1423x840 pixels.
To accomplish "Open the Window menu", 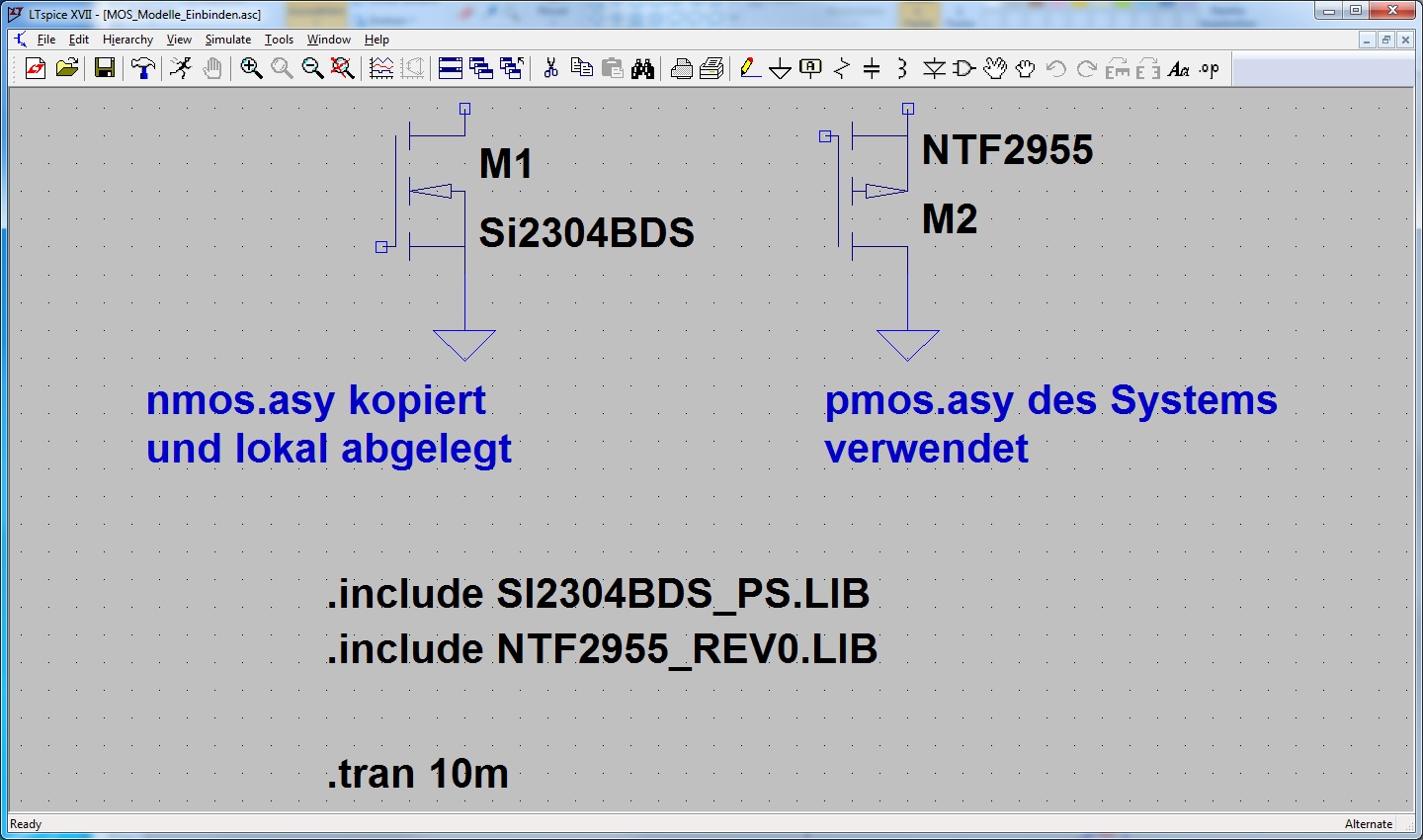I will (x=329, y=40).
